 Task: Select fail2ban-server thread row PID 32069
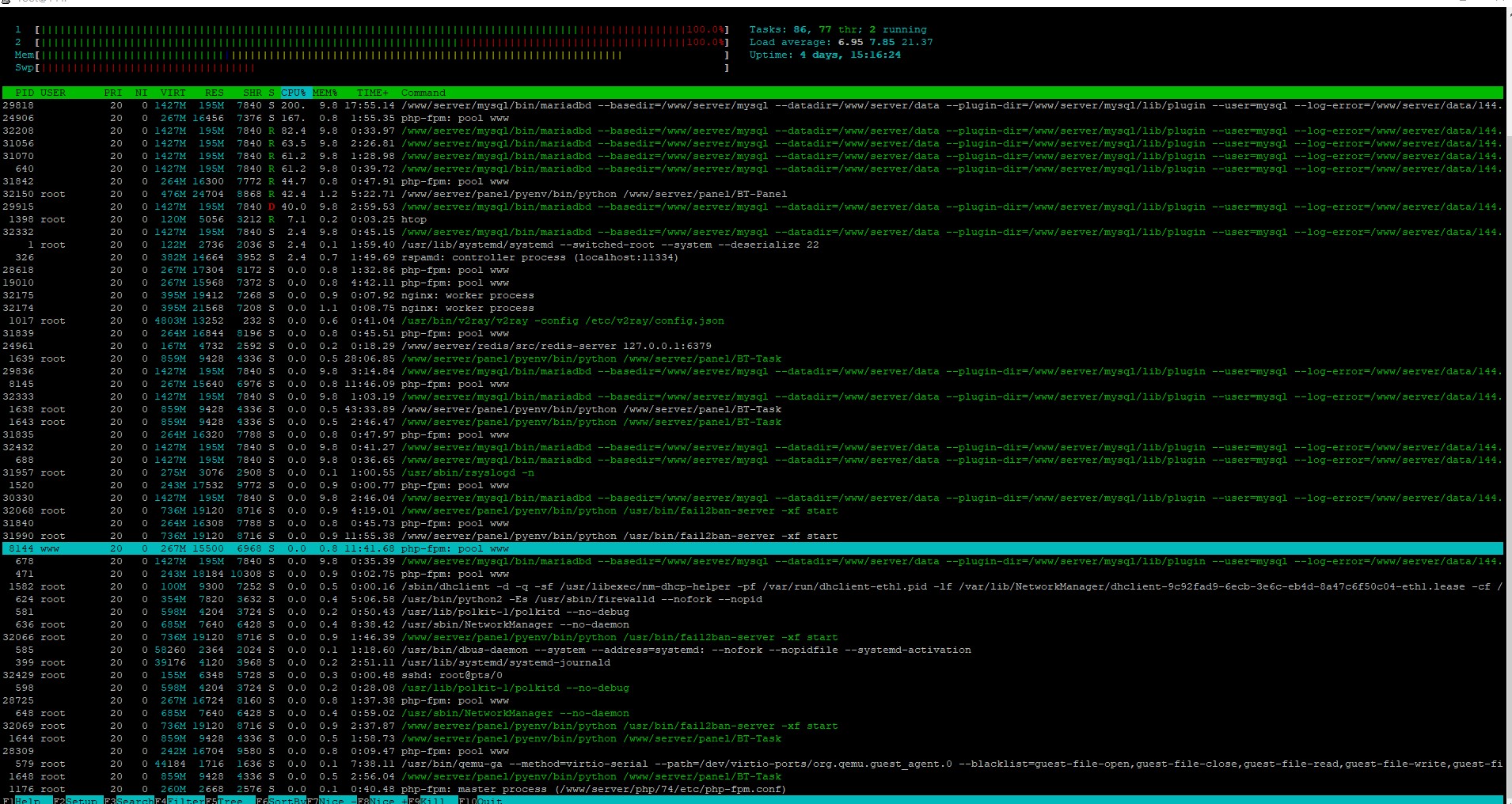coord(752,726)
